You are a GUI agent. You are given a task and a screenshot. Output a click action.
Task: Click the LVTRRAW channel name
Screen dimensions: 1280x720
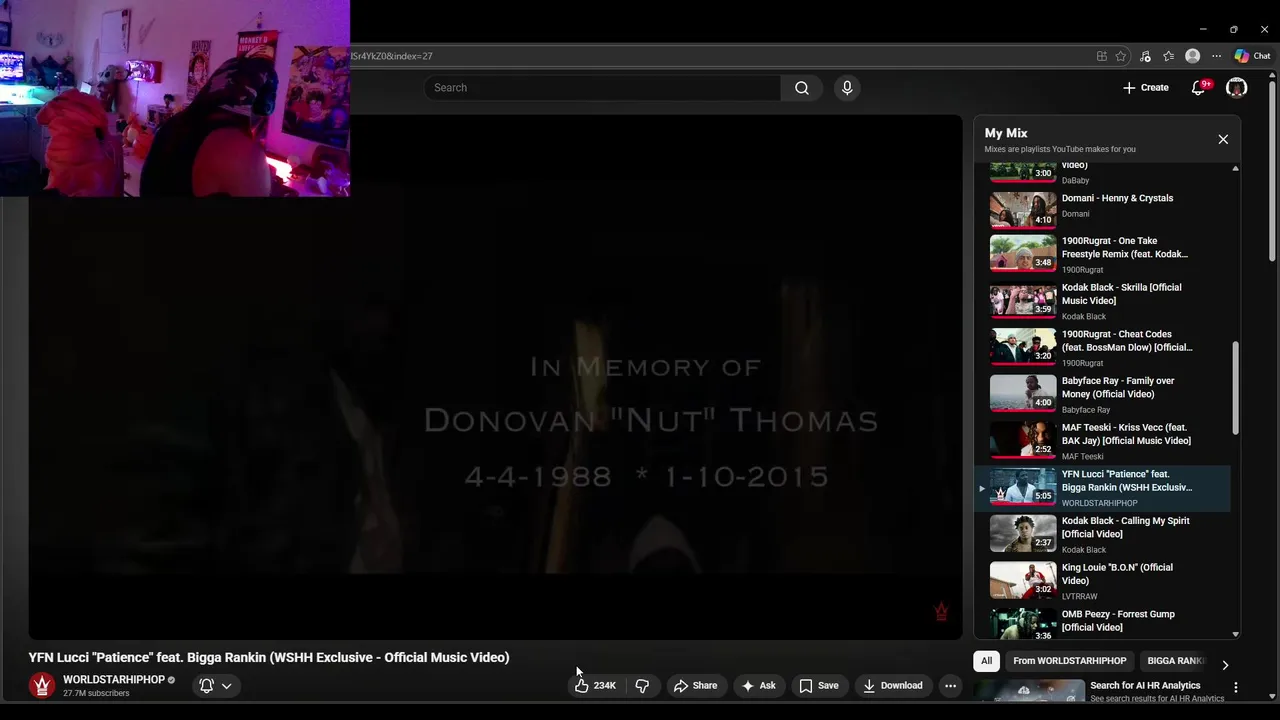coord(1079,597)
